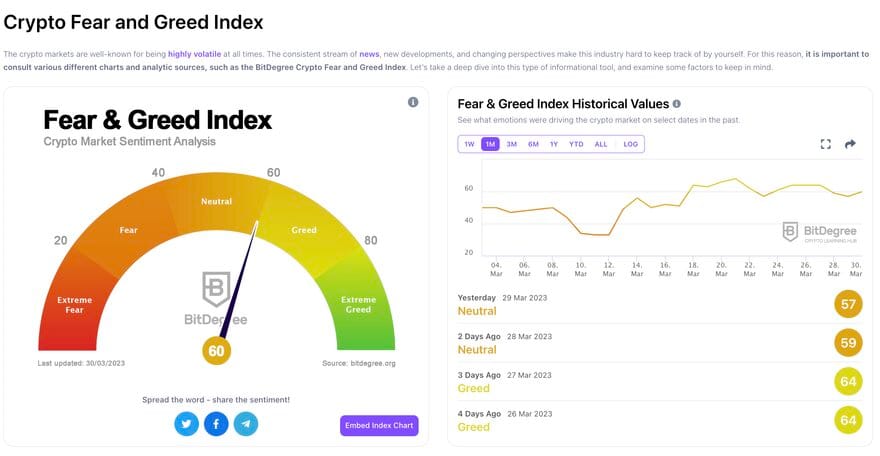Select the 6M time range

click(533, 144)
